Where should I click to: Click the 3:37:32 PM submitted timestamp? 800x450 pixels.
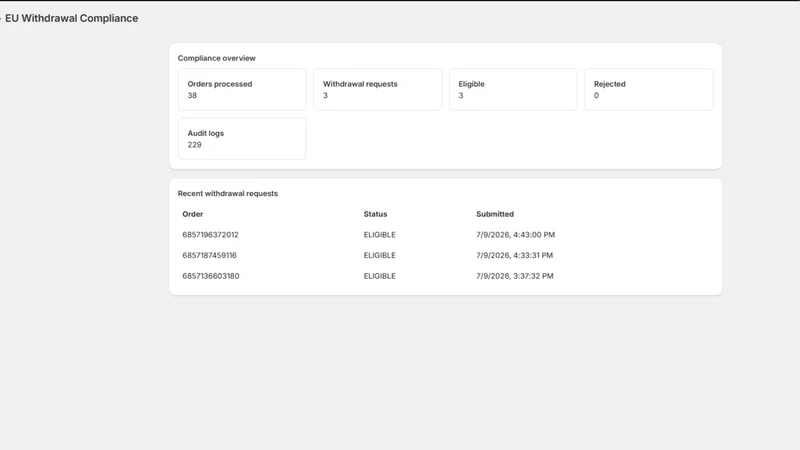point(515,276)
